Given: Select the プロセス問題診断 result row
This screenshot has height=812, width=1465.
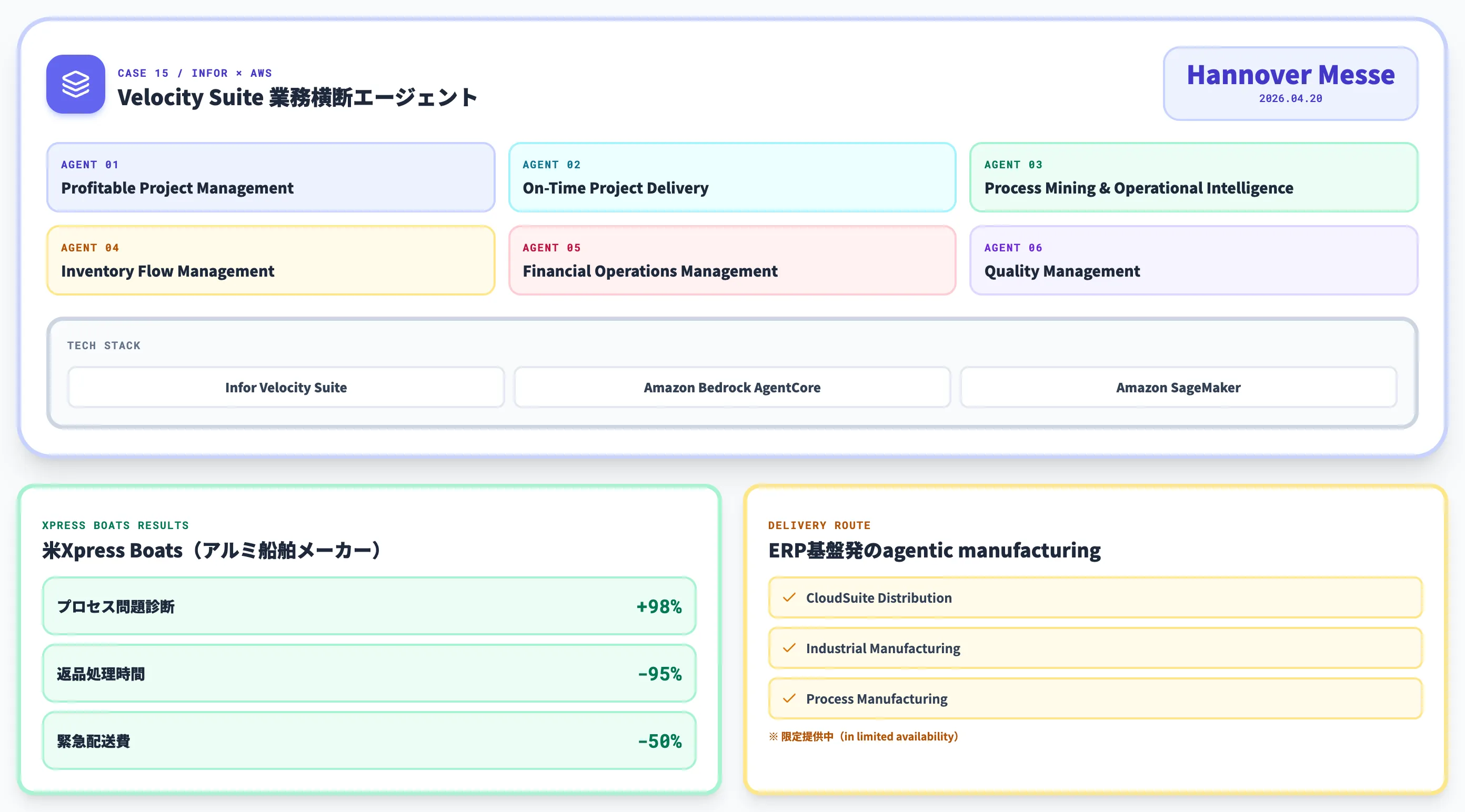Looking at the screenshot, I should coord(369,606).
